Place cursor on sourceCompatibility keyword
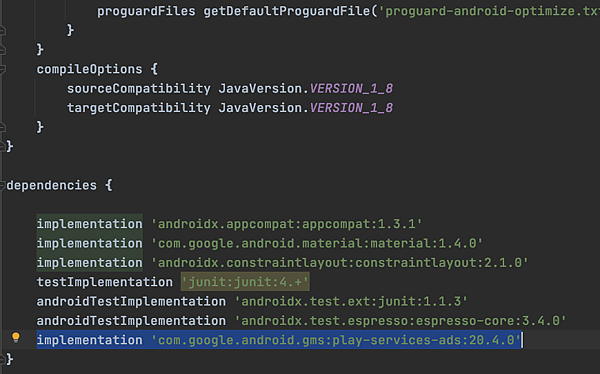Image resolution: width=600 pixels, height=374 pixels. [139, 89]
